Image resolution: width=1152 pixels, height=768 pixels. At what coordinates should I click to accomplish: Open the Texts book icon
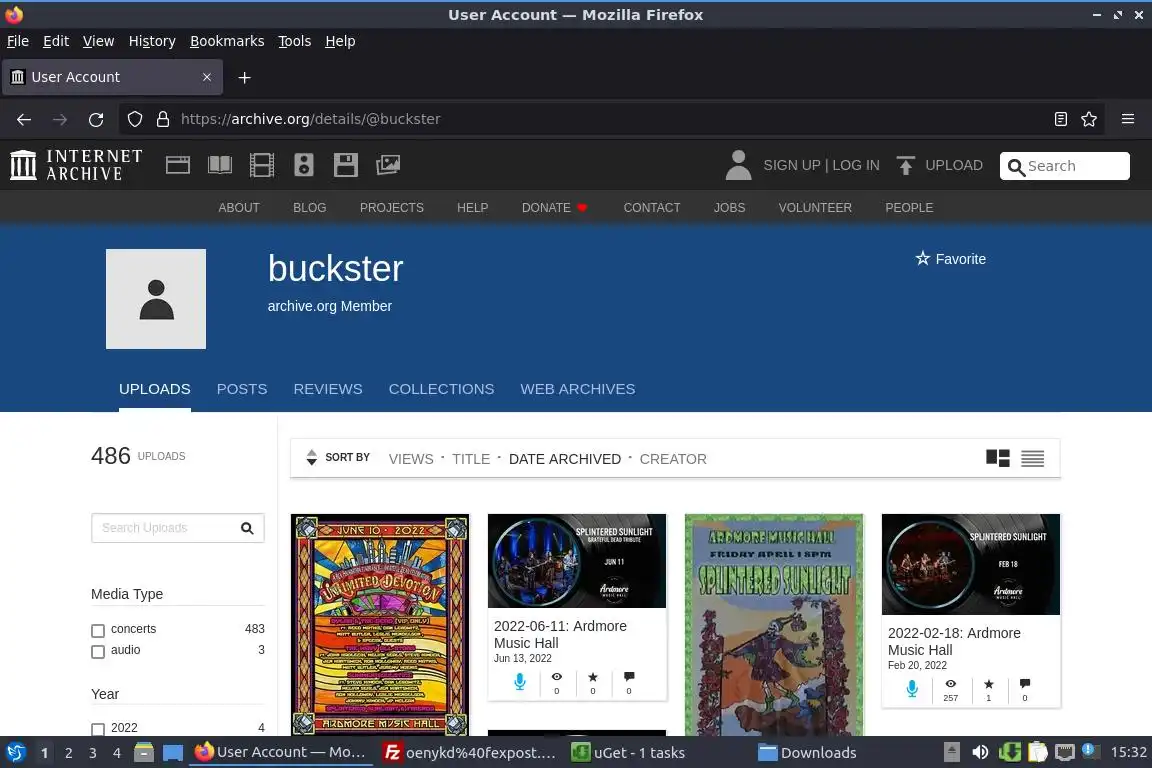coord(220,165)
